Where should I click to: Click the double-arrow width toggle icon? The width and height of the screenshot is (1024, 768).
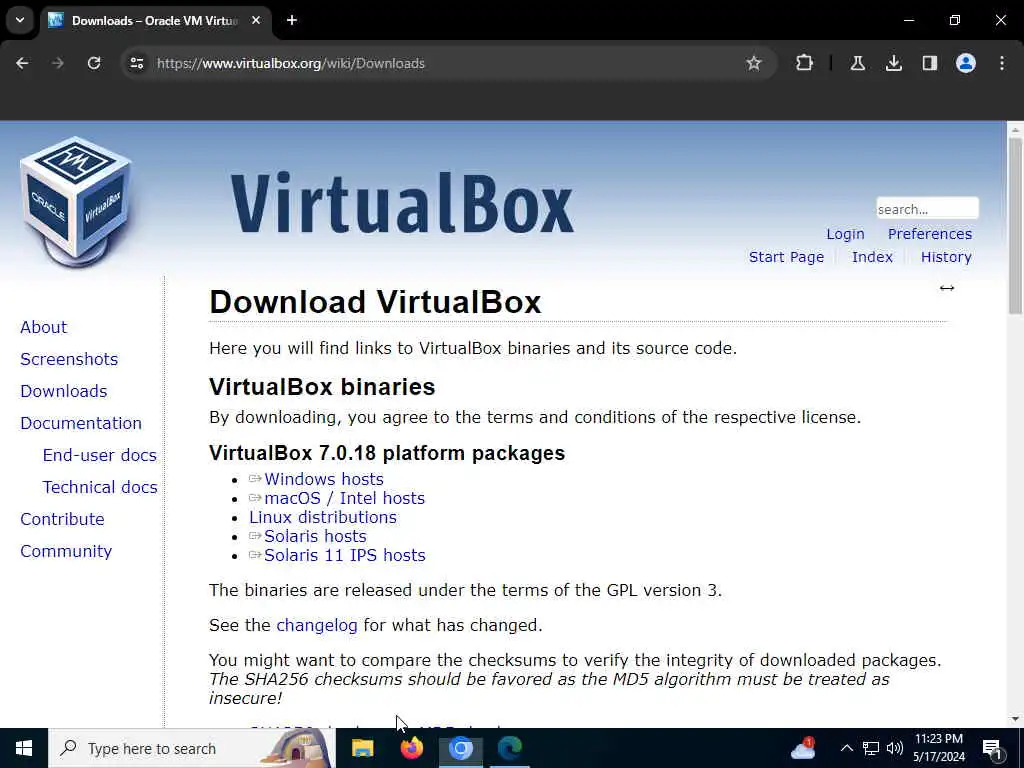(947, 288)
